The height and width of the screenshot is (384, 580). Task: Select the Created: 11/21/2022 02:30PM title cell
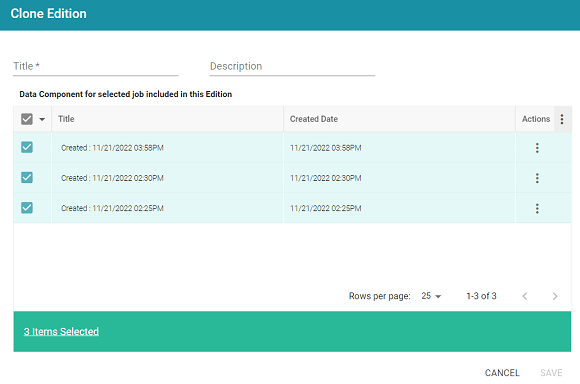112,178
